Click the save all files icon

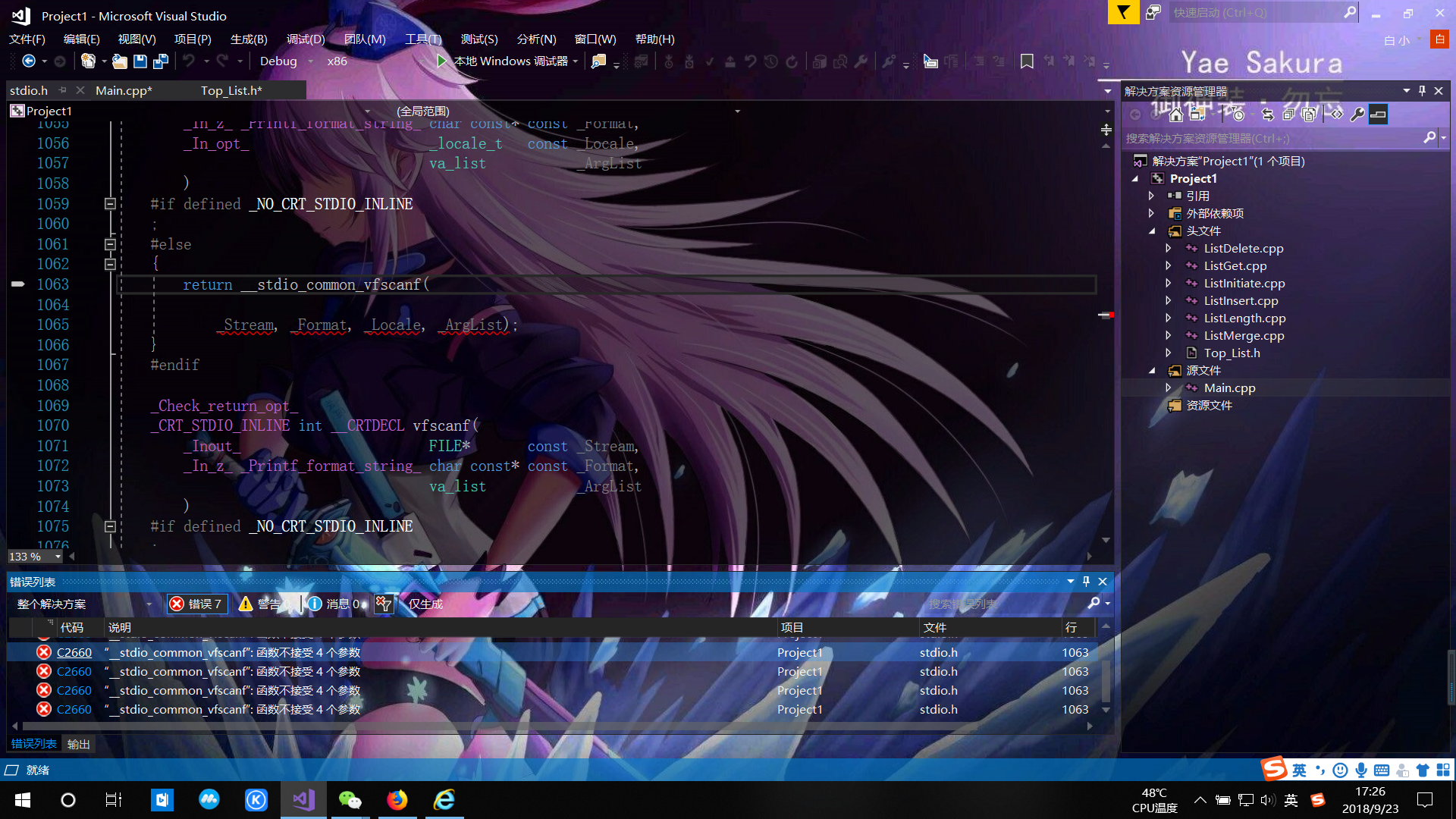pos(161,61)
